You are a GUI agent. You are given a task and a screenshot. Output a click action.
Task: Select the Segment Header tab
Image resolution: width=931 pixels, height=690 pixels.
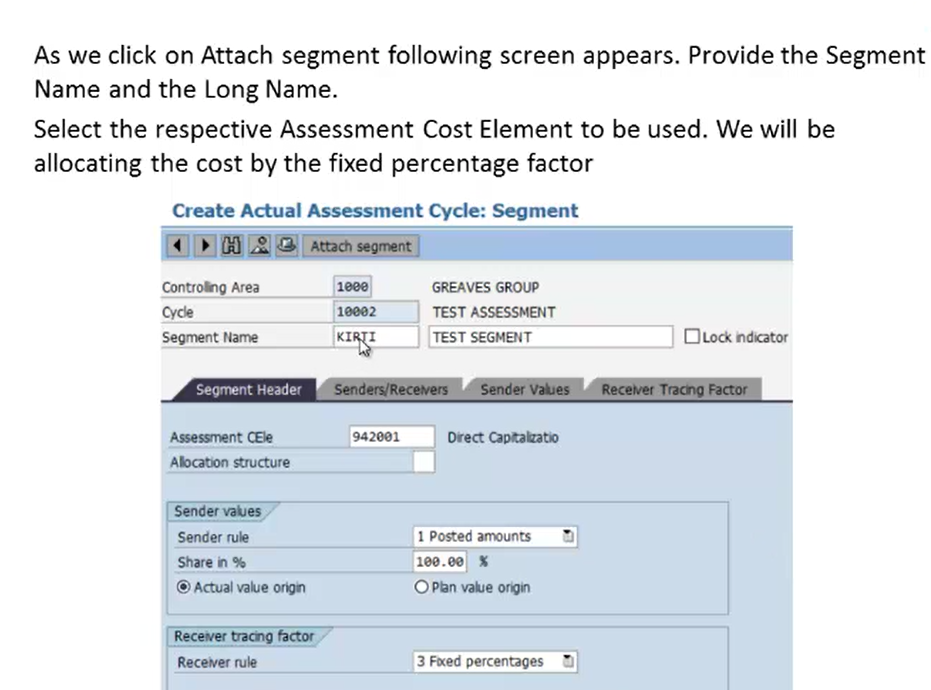pos(248,390)
